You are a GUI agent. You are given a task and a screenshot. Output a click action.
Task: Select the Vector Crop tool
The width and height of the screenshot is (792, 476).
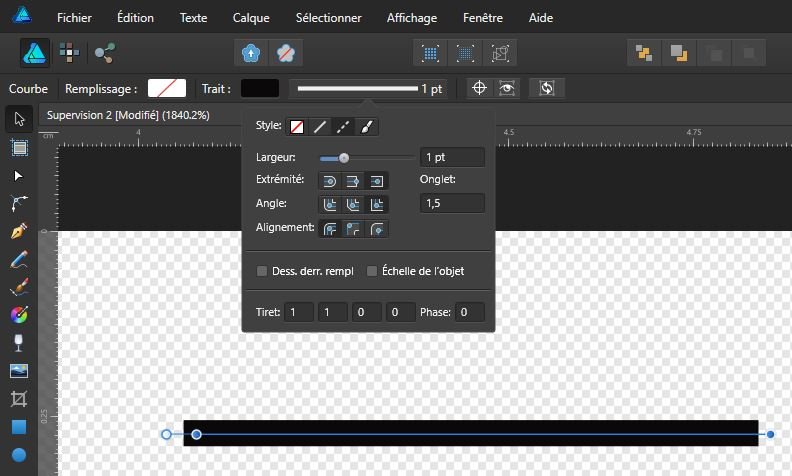click(19, 399)
